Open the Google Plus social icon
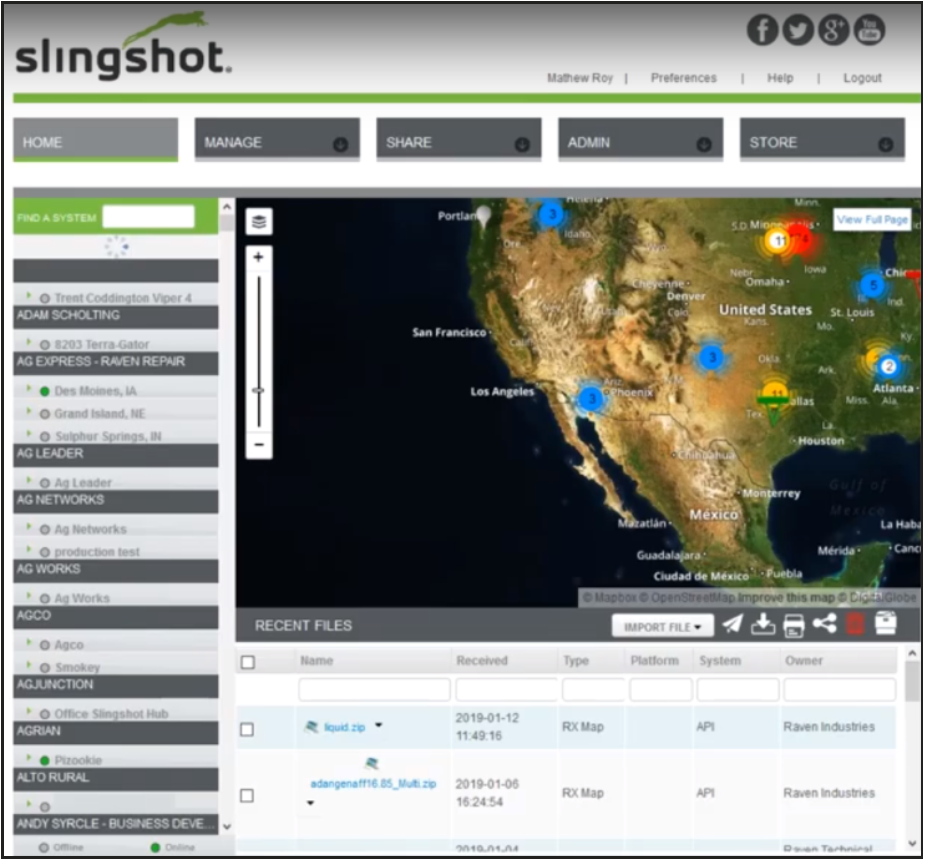The width and height of the screenshot is (925, 860). (834, 29)
